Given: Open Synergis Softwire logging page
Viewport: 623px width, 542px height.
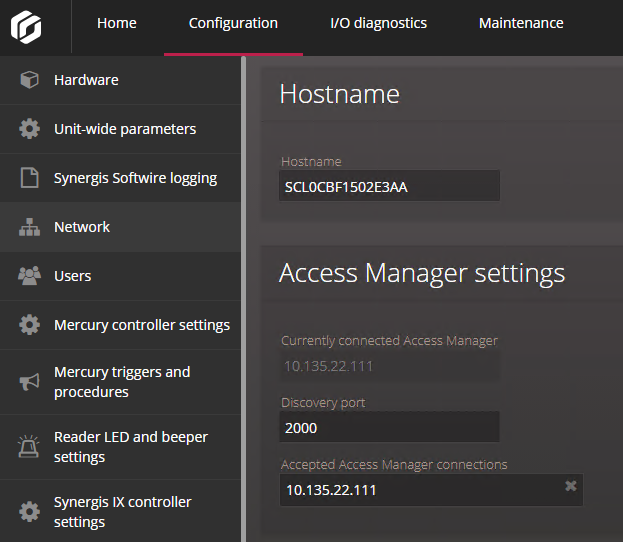Looking at the screenshot, I should [x=120, y=178].
